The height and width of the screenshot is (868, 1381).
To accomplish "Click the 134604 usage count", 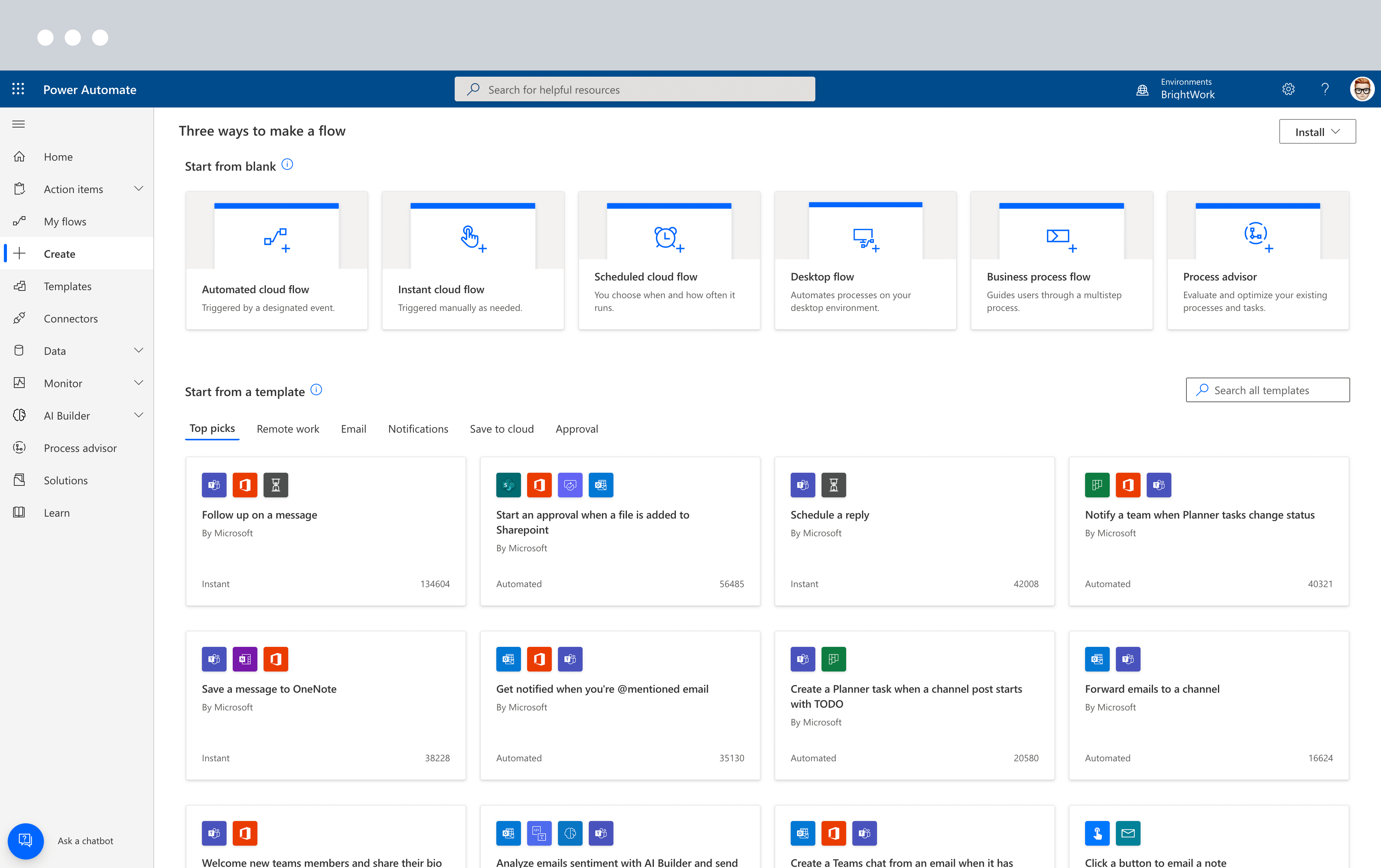I will pyautogui.click(x=435, y=584).
